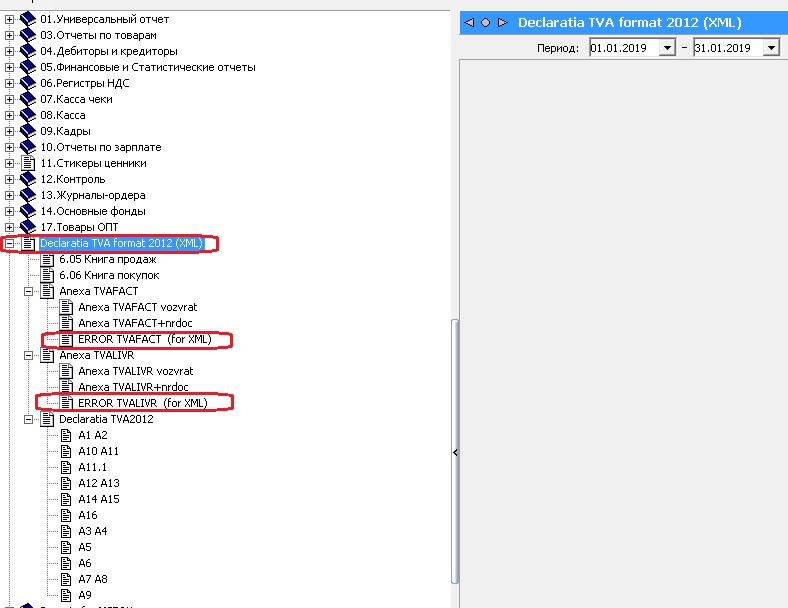Image resolution: width=788 pixels, height=608 pixels.
Task: Click the document icon of Anexa TVAFACT vozvrat
Action: pyautogui.click(x=66, y=307)
